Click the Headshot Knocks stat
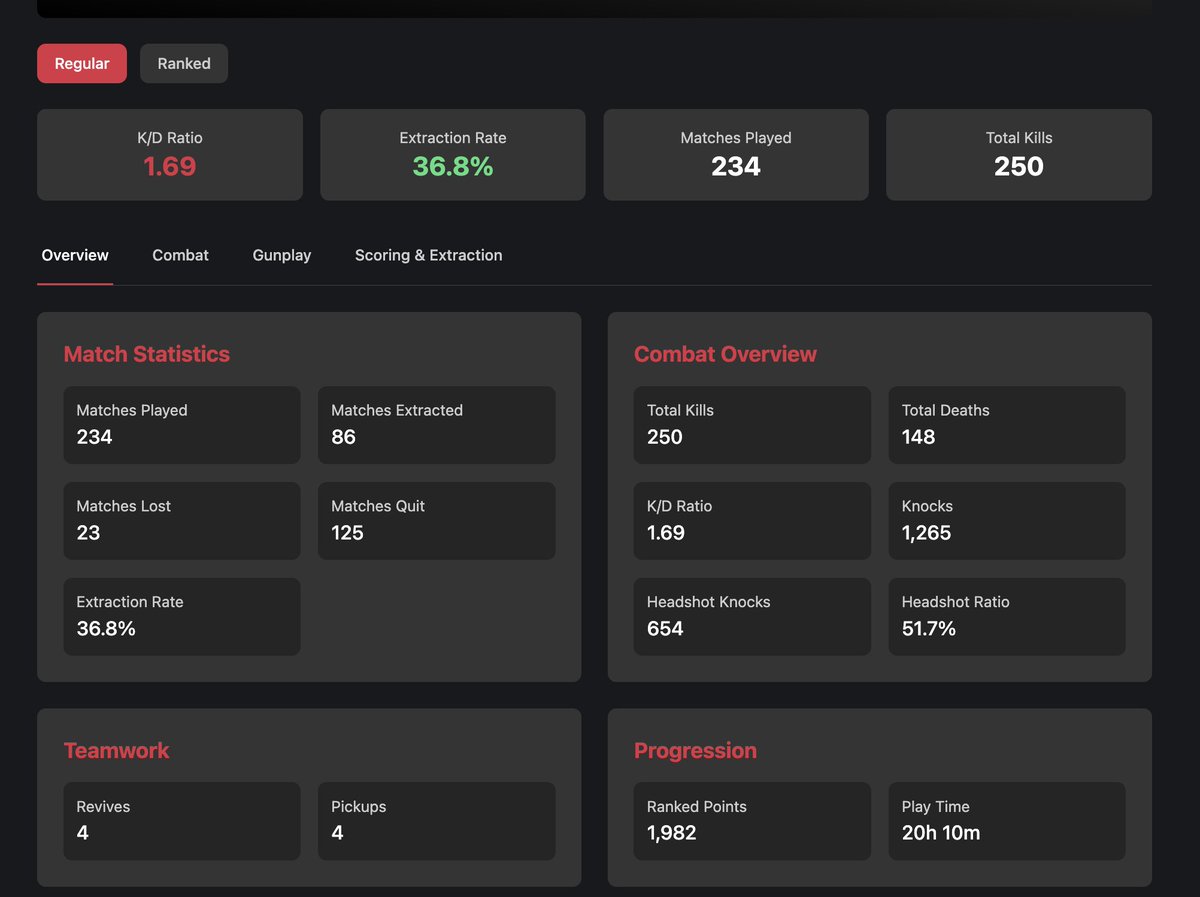The height and width of the screenshot is (897, 1200). (752, 616)
